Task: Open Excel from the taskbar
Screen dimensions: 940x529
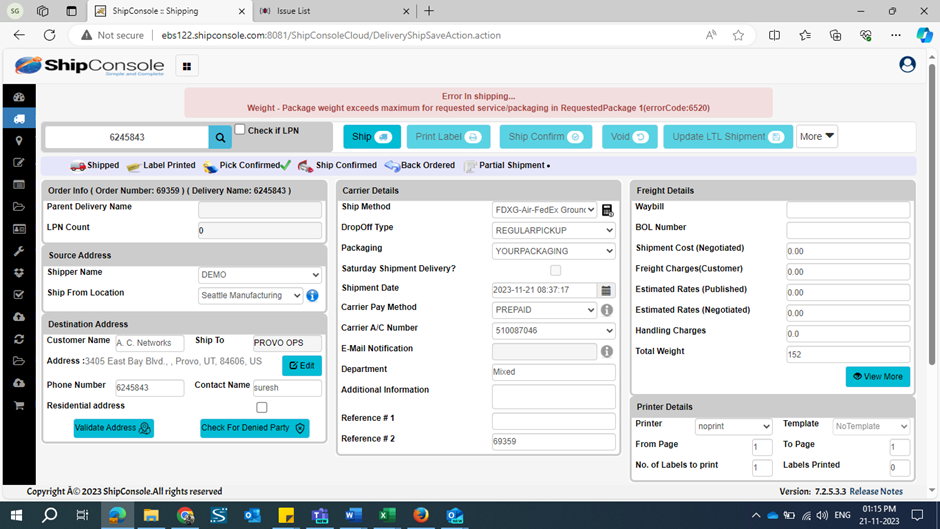Action: [x=387, y=515]
